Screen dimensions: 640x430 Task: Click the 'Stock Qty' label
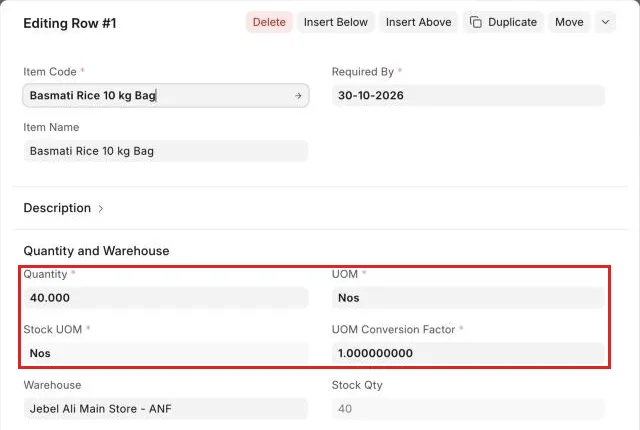(x=357, y=385)
